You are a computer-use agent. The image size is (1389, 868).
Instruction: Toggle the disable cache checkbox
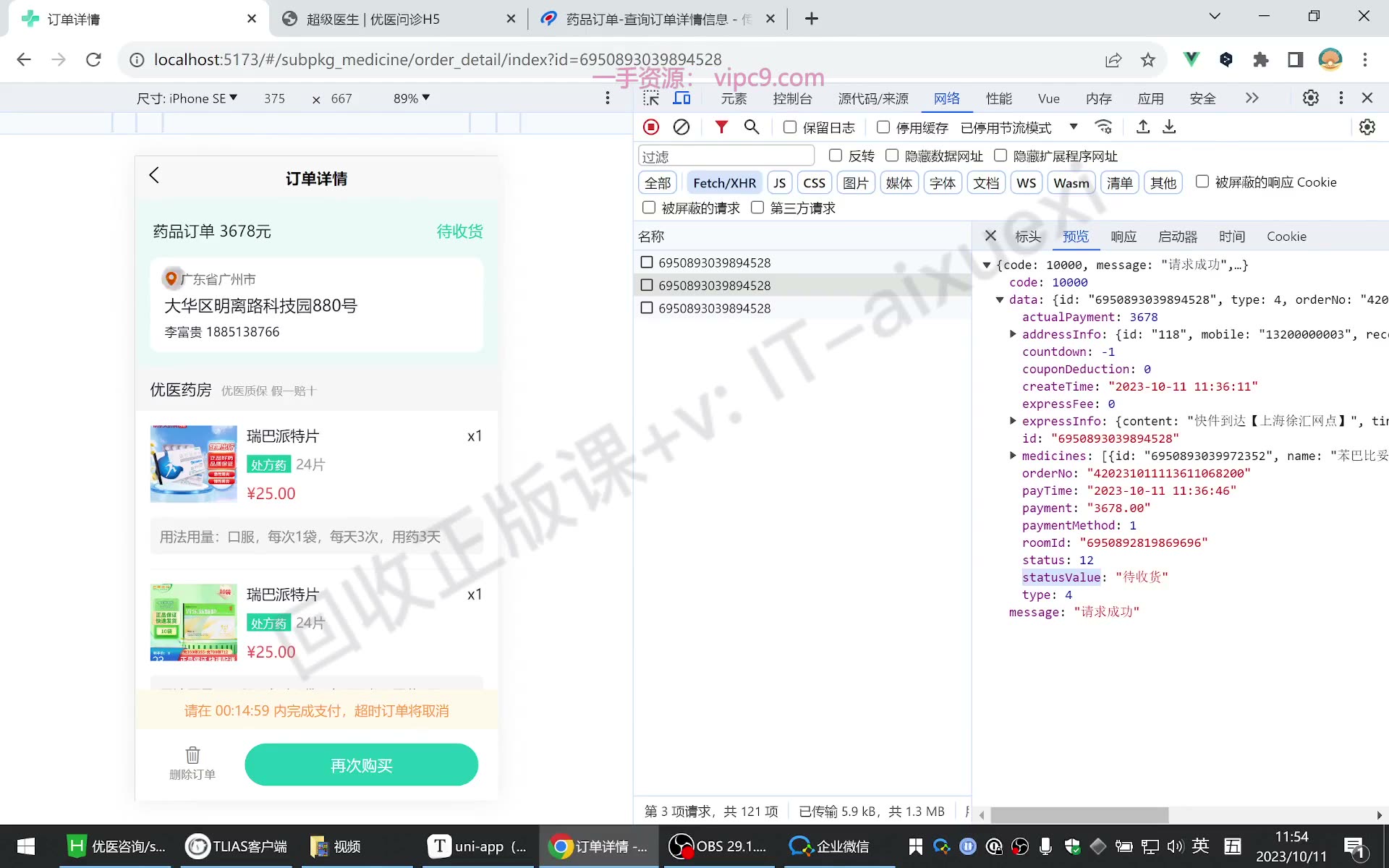(x=883, y=127)
